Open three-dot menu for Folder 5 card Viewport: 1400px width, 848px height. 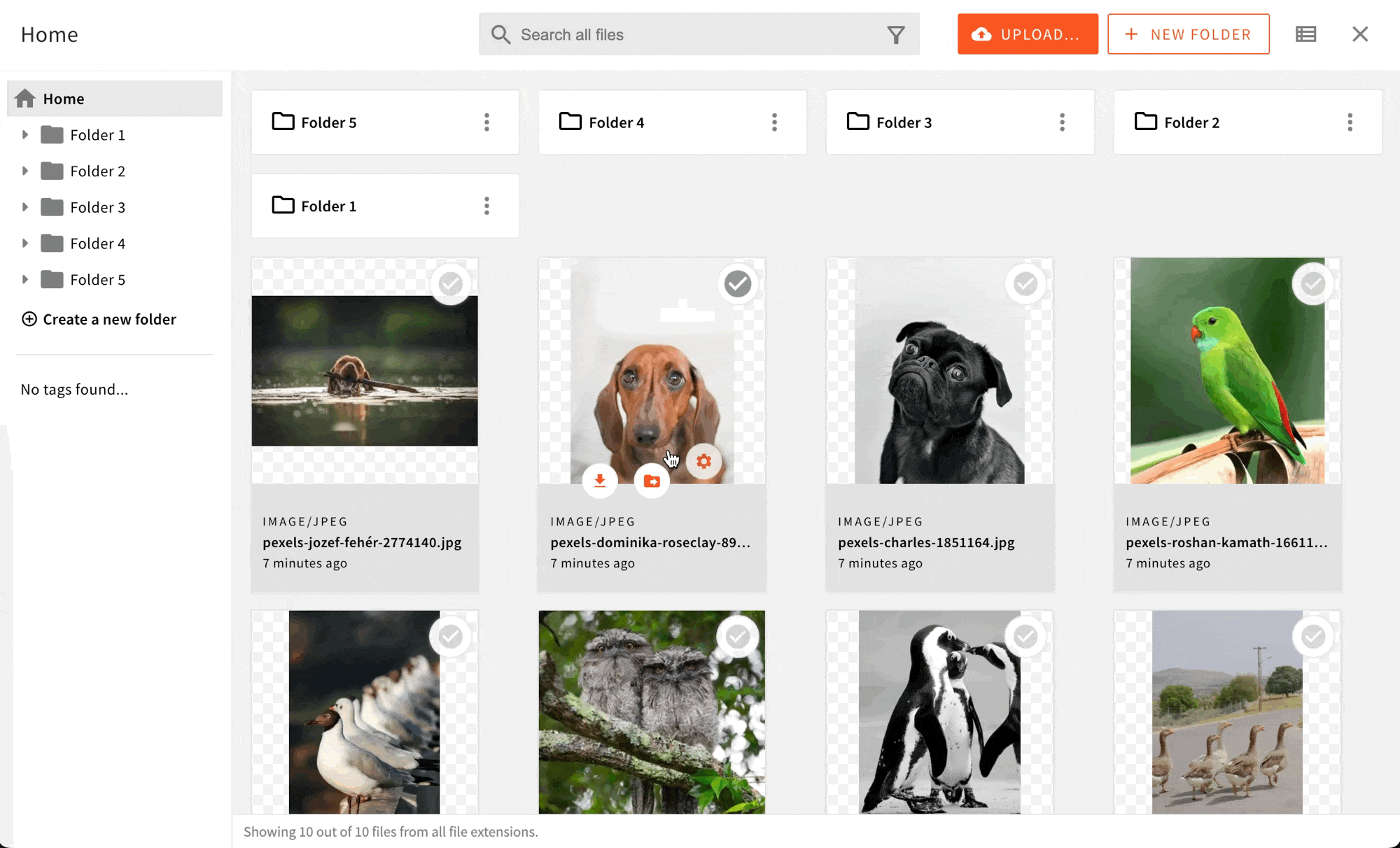486,122
